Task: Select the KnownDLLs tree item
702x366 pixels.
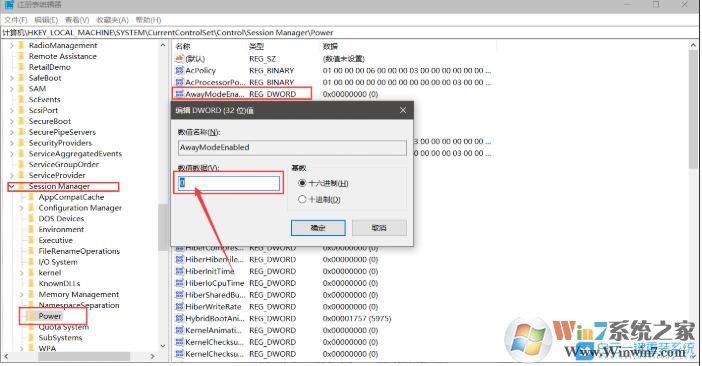Action: tap(59, 283)
